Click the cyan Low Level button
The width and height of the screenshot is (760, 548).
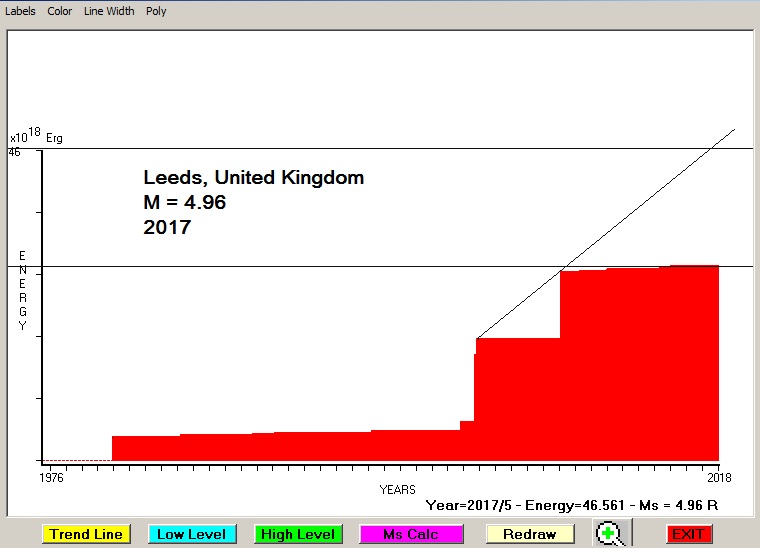pos(192,534)
